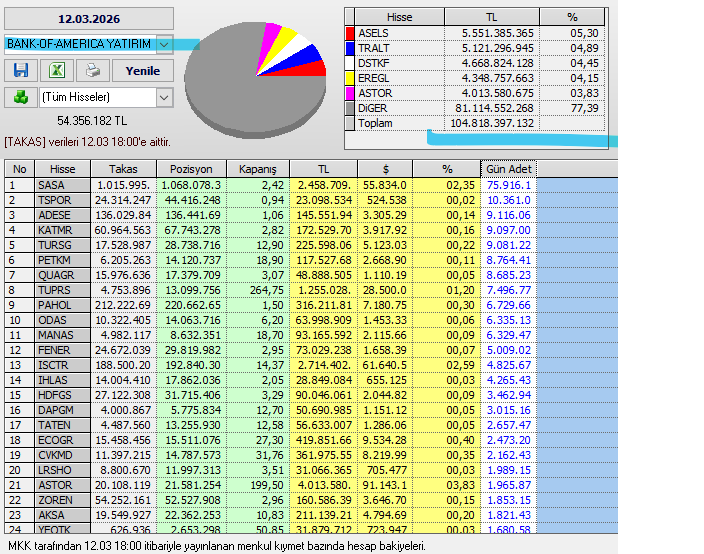
Task: Click the gray DİGER legend swatch
Action: pyautogui.click(x=350, y=108)
